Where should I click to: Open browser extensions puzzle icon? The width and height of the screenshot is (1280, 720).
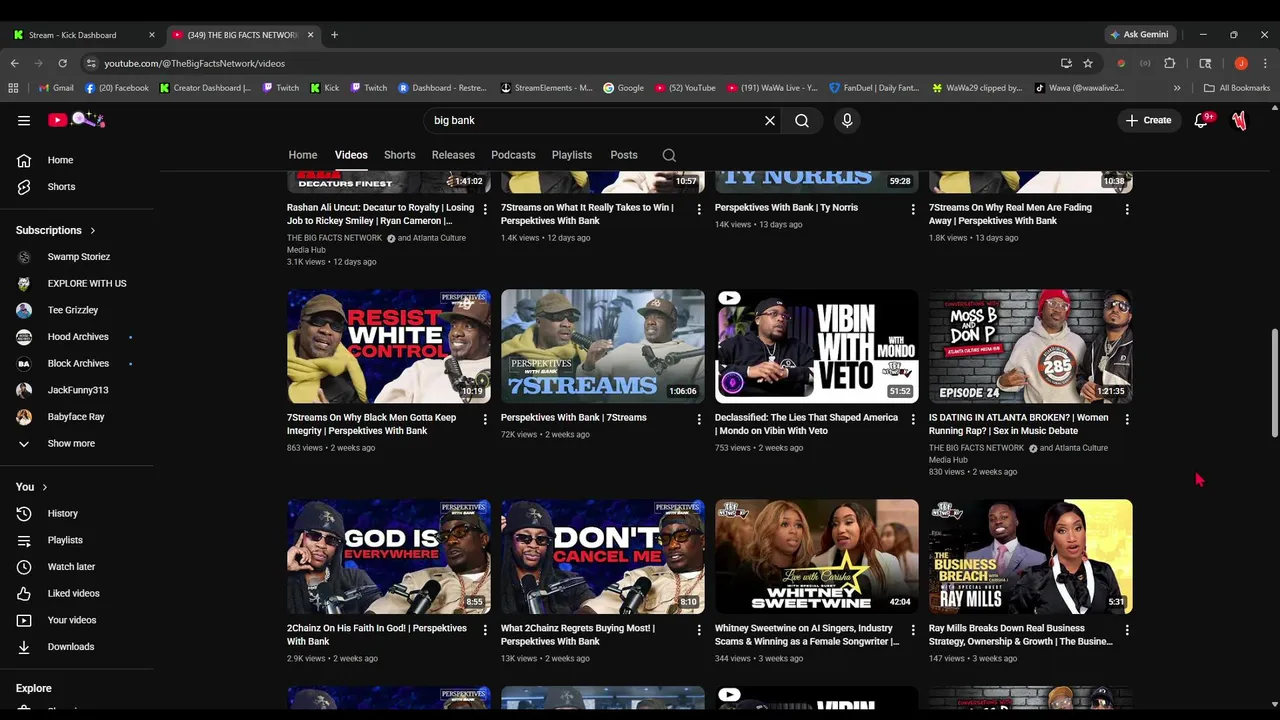point(1170,63)
